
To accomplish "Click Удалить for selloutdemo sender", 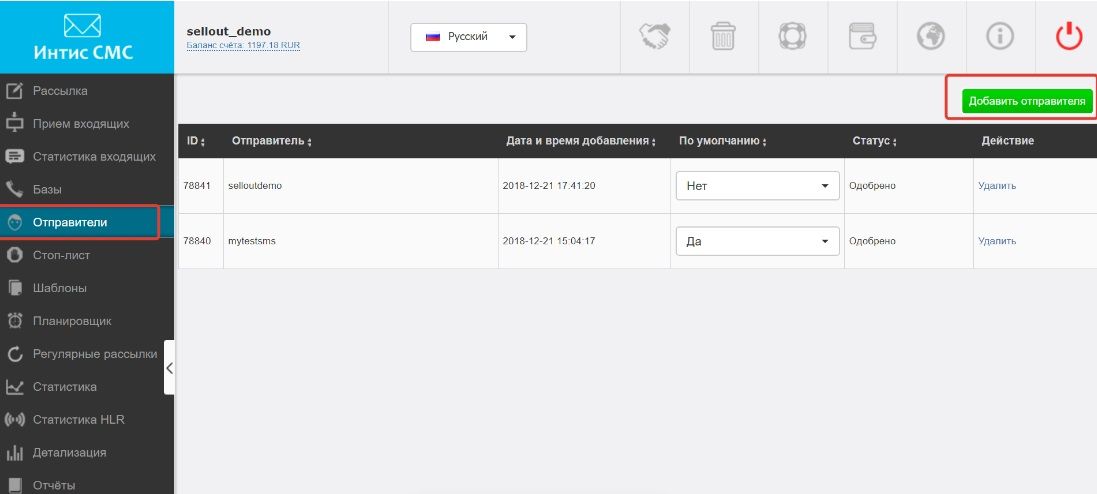I will click(997, 186).
